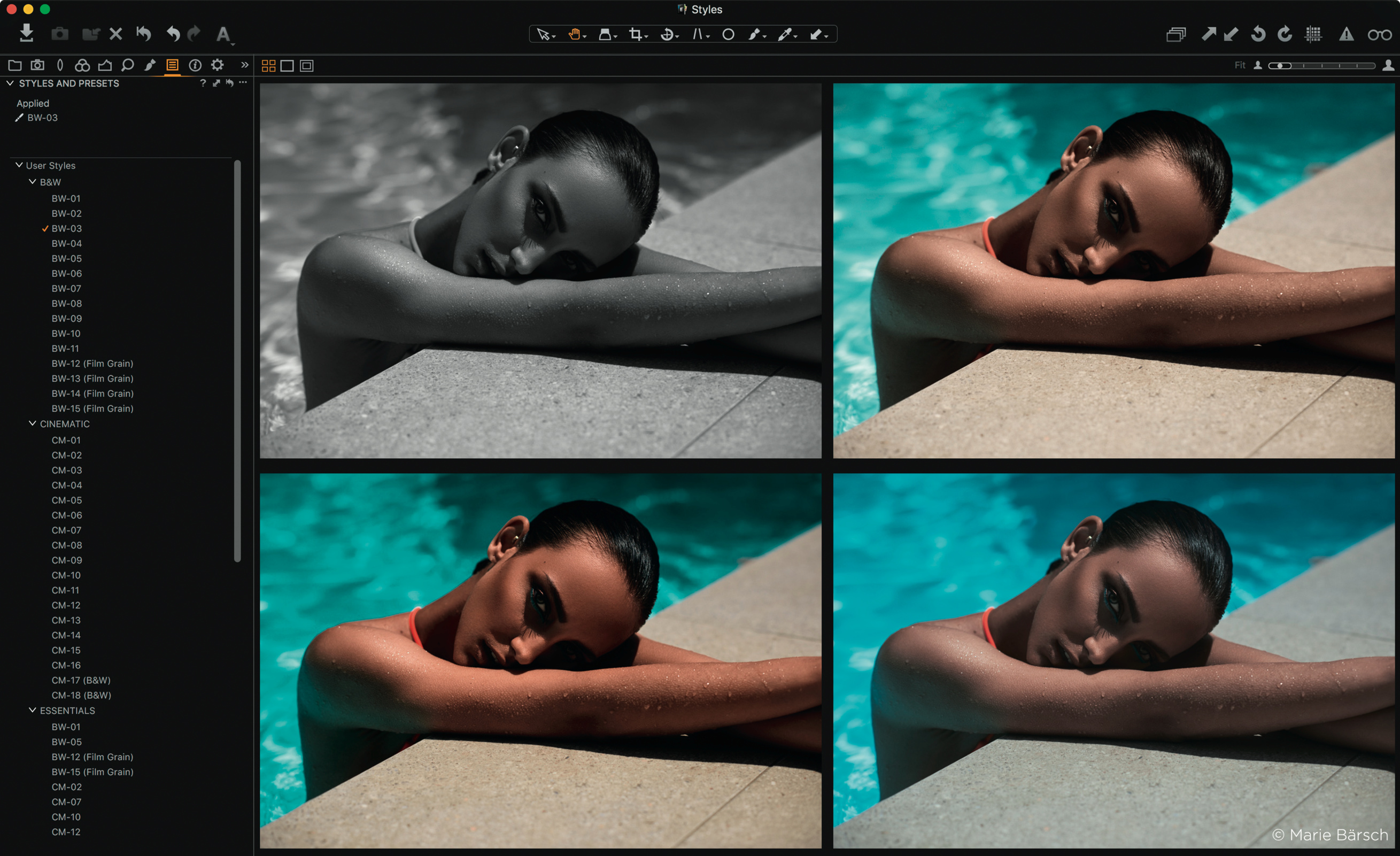Apply the BW-12 (Film Grain) style under B&W

point(92,363)
